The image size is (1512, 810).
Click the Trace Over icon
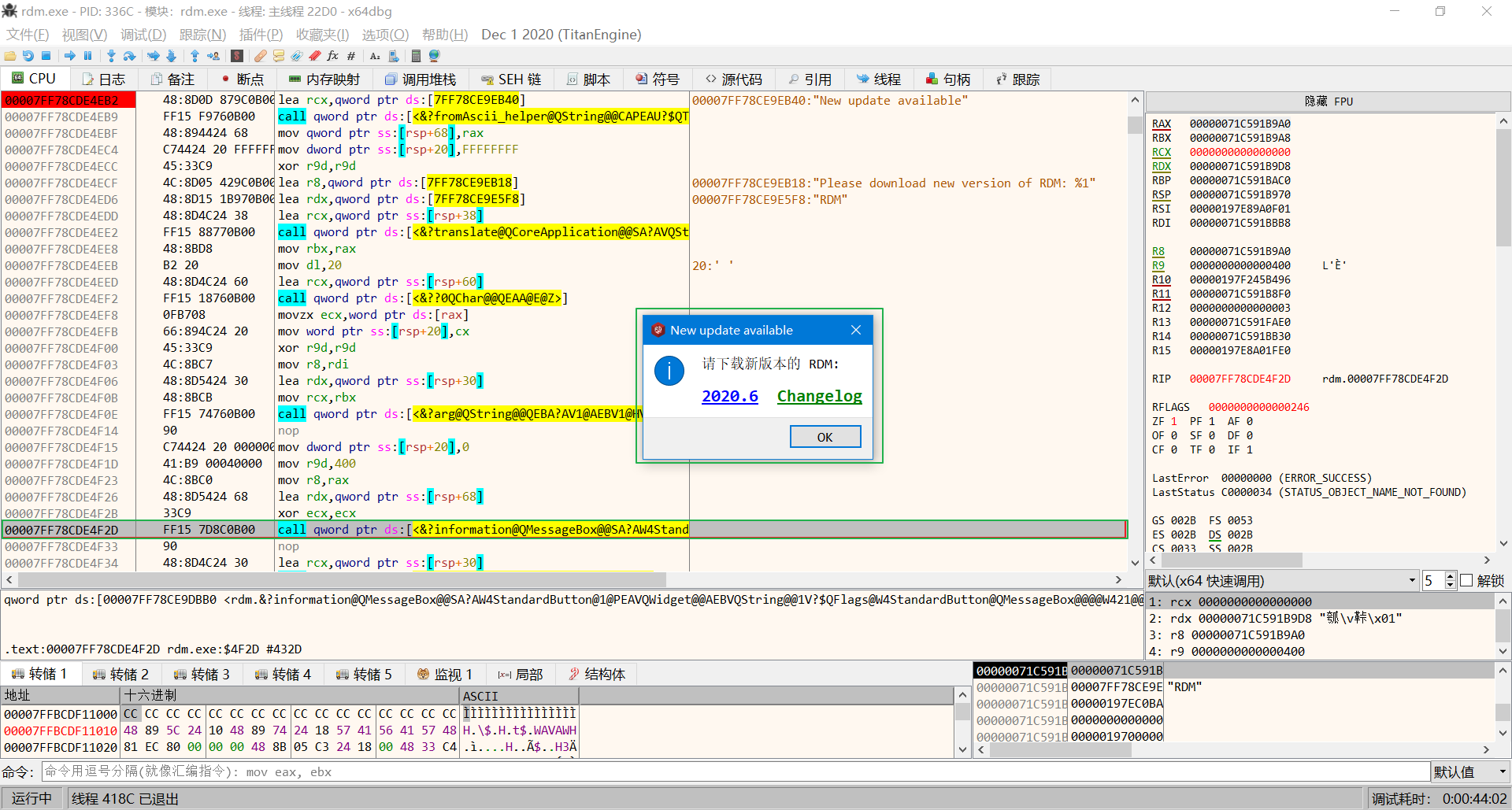pyautogui.click(x=171, y=56)
